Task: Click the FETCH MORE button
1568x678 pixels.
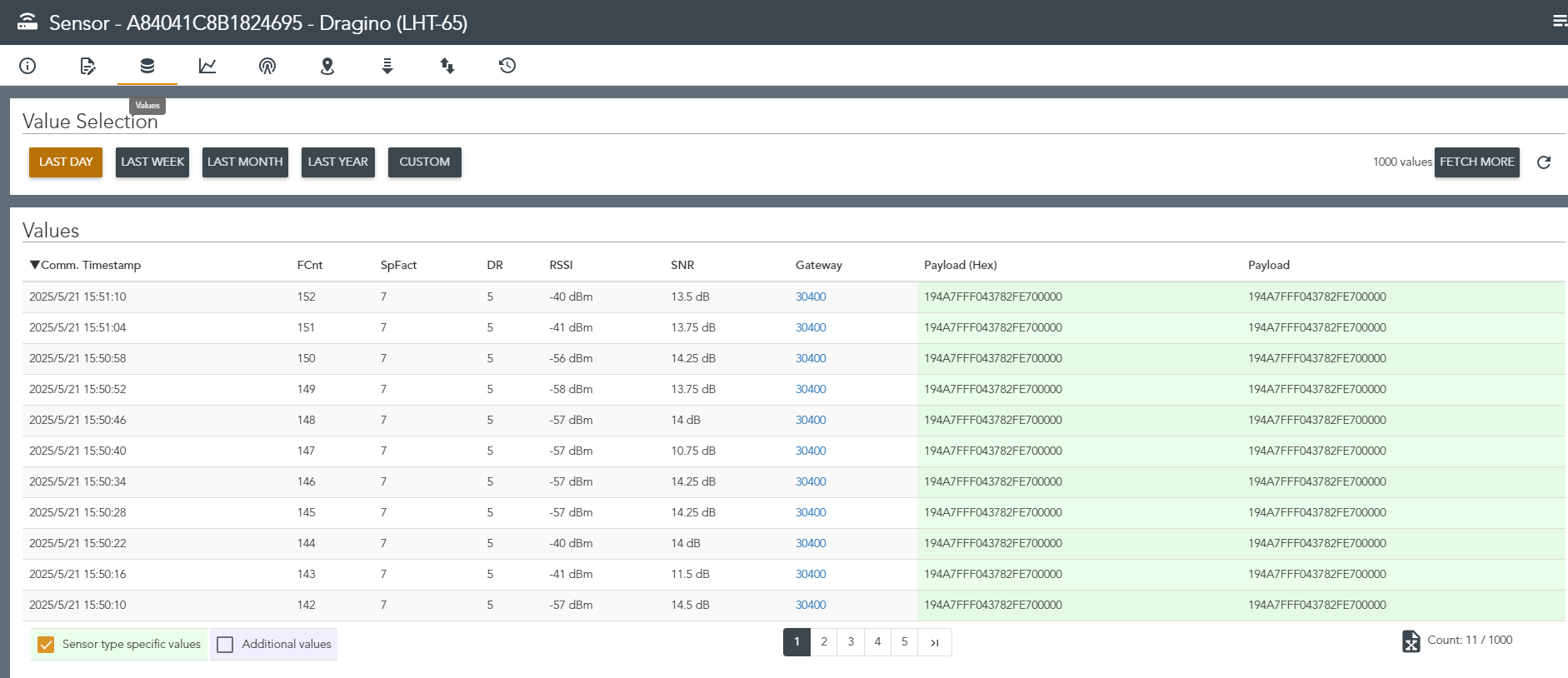Action: pyautogui.click(x=1477, y=162)
